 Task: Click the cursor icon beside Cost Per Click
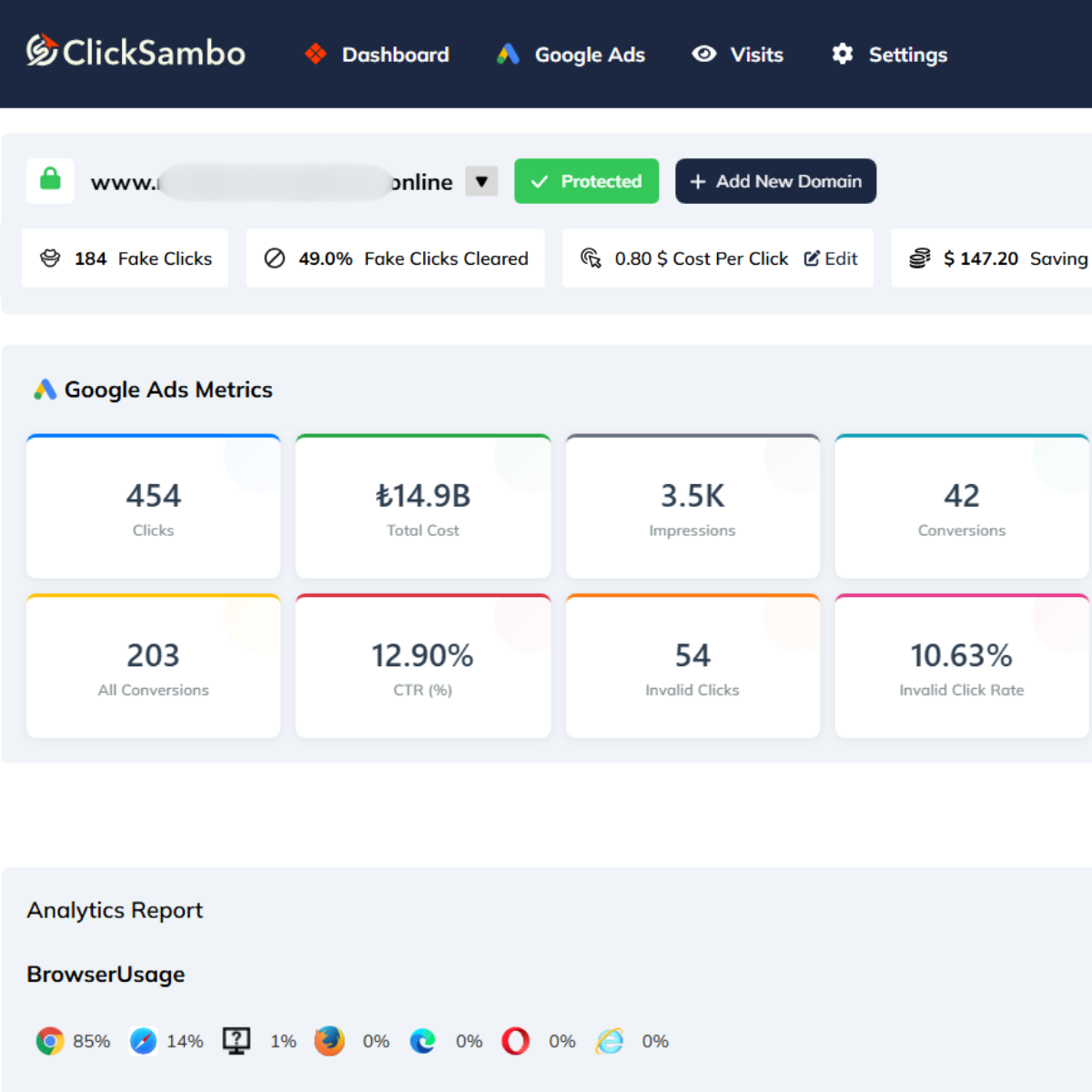[x=591, y=258]
